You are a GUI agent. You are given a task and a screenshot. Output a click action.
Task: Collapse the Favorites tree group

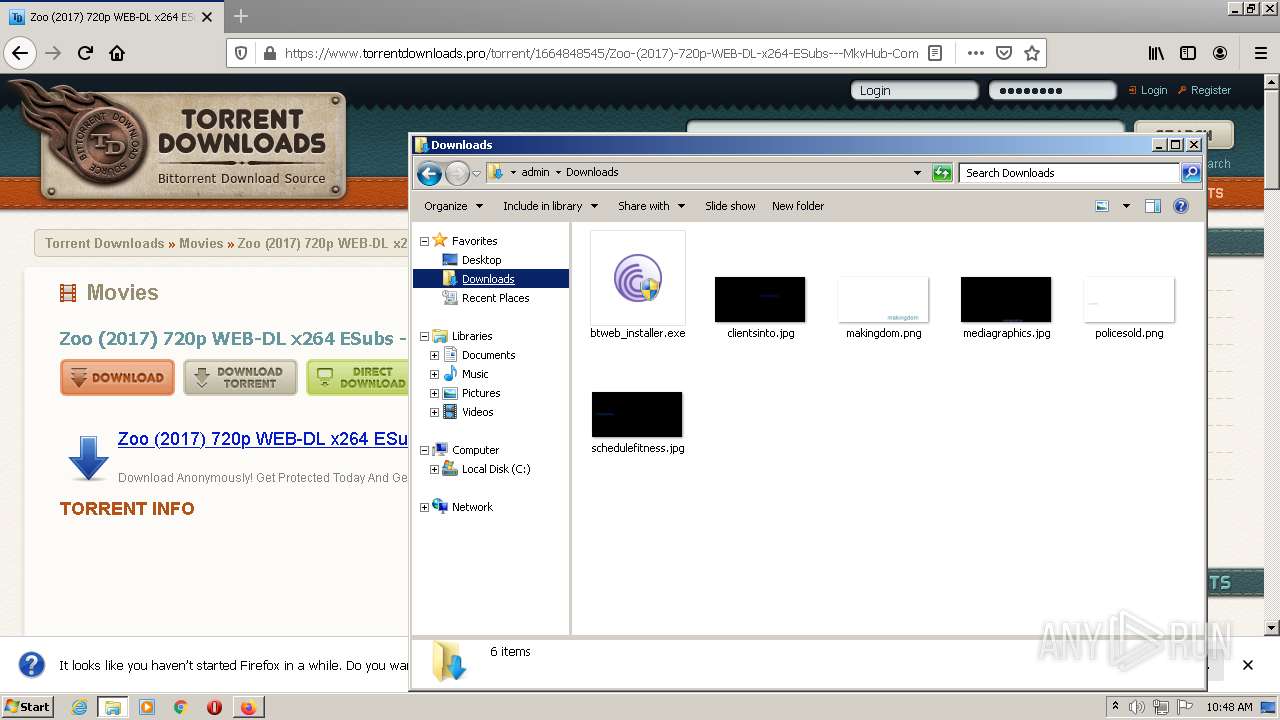click(424, 241)
